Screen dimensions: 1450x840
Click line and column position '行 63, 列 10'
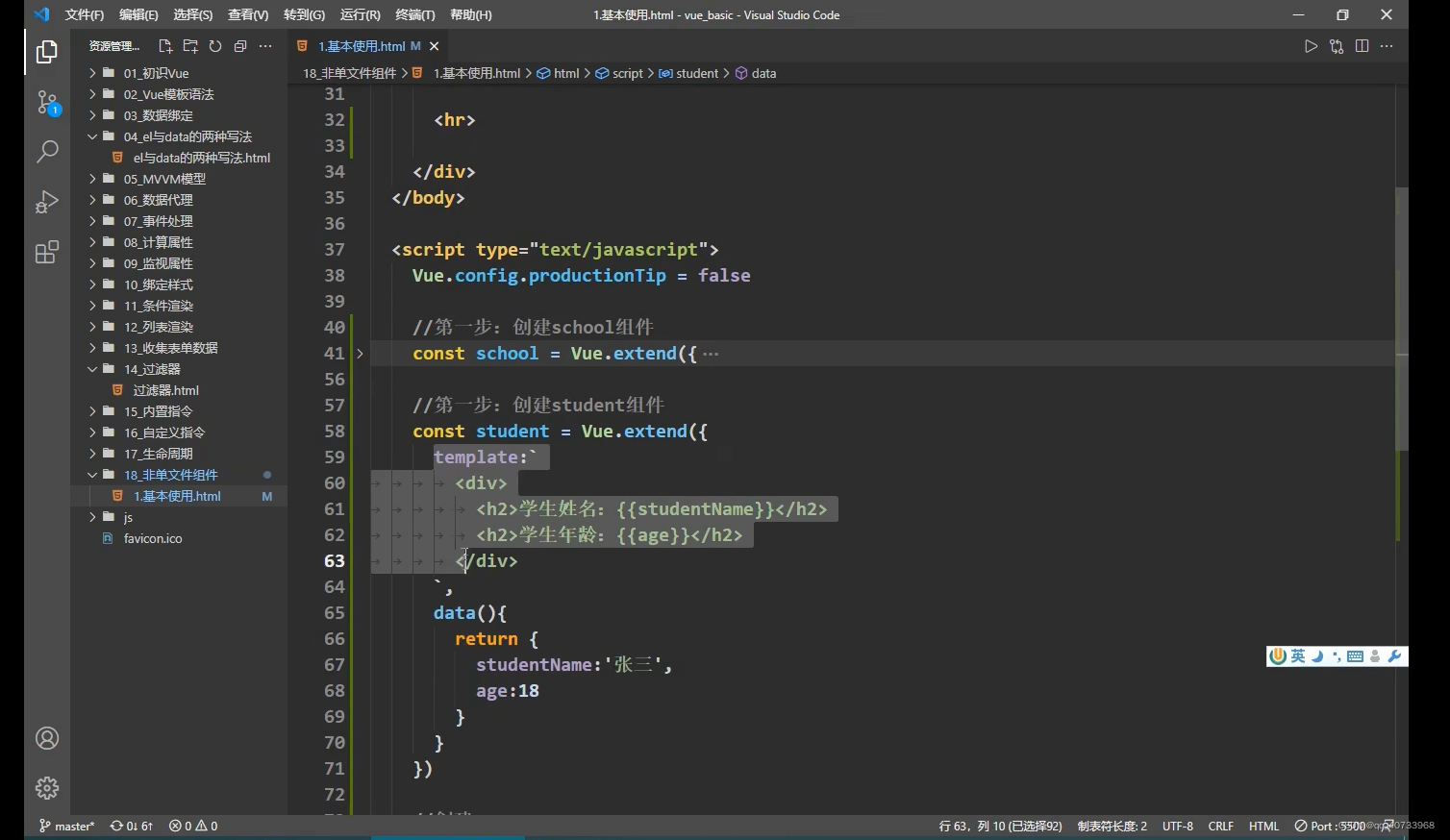(1000, 826)
